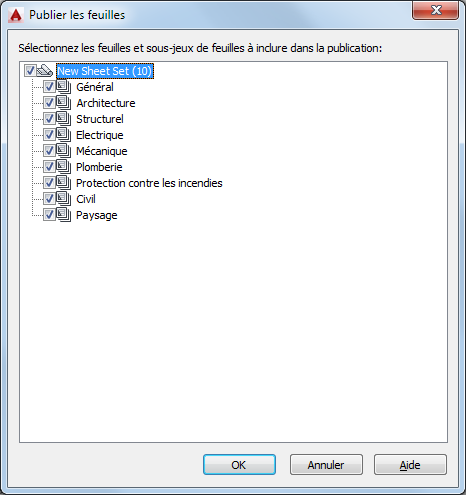The height and width of the screenshot is (495, 466).
Task: Uncheck the Civil subset checkbox
Action: point(49,199)
